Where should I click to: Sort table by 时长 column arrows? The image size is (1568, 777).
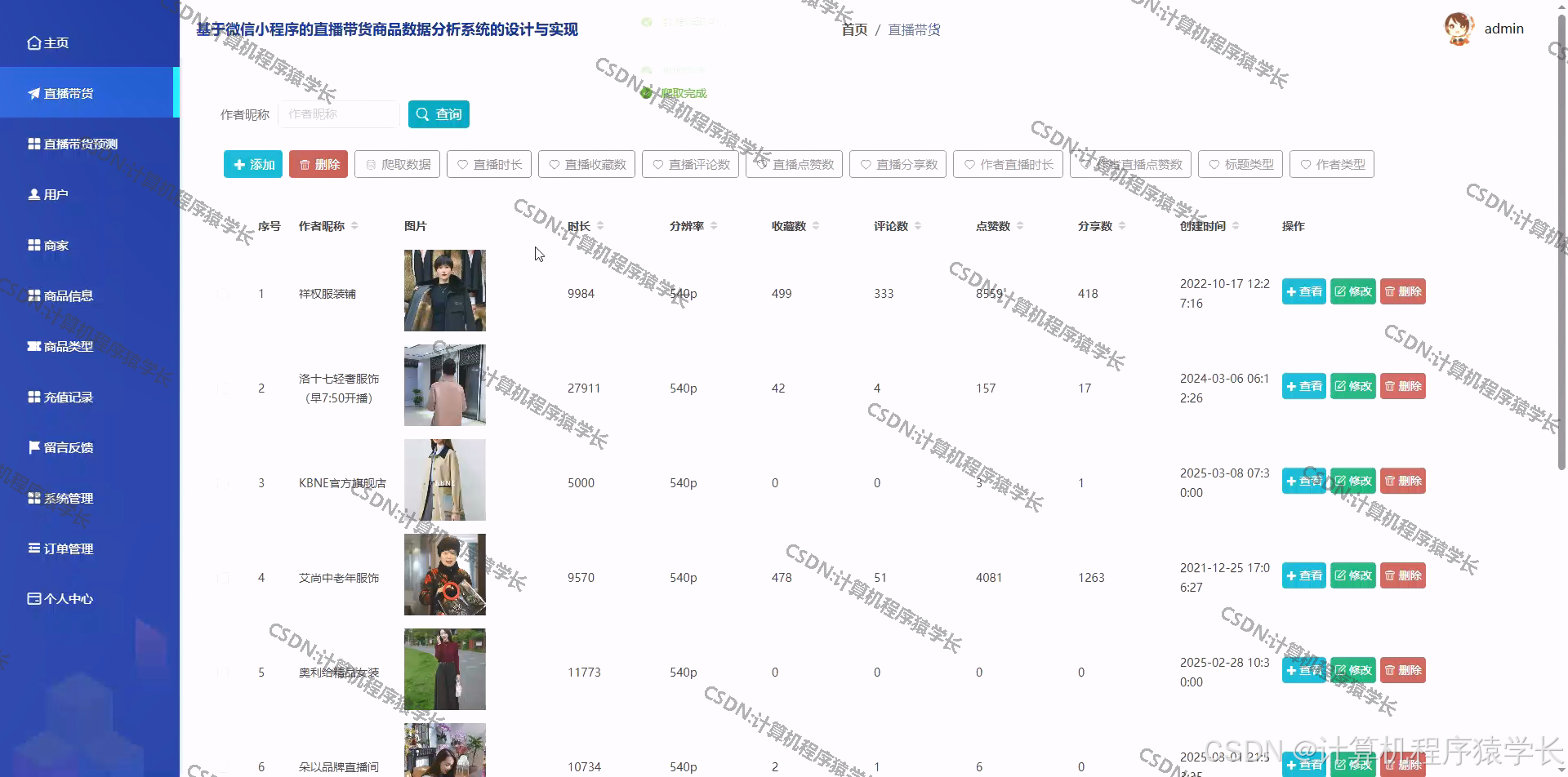pyautogui.click(x=600, y=226)
